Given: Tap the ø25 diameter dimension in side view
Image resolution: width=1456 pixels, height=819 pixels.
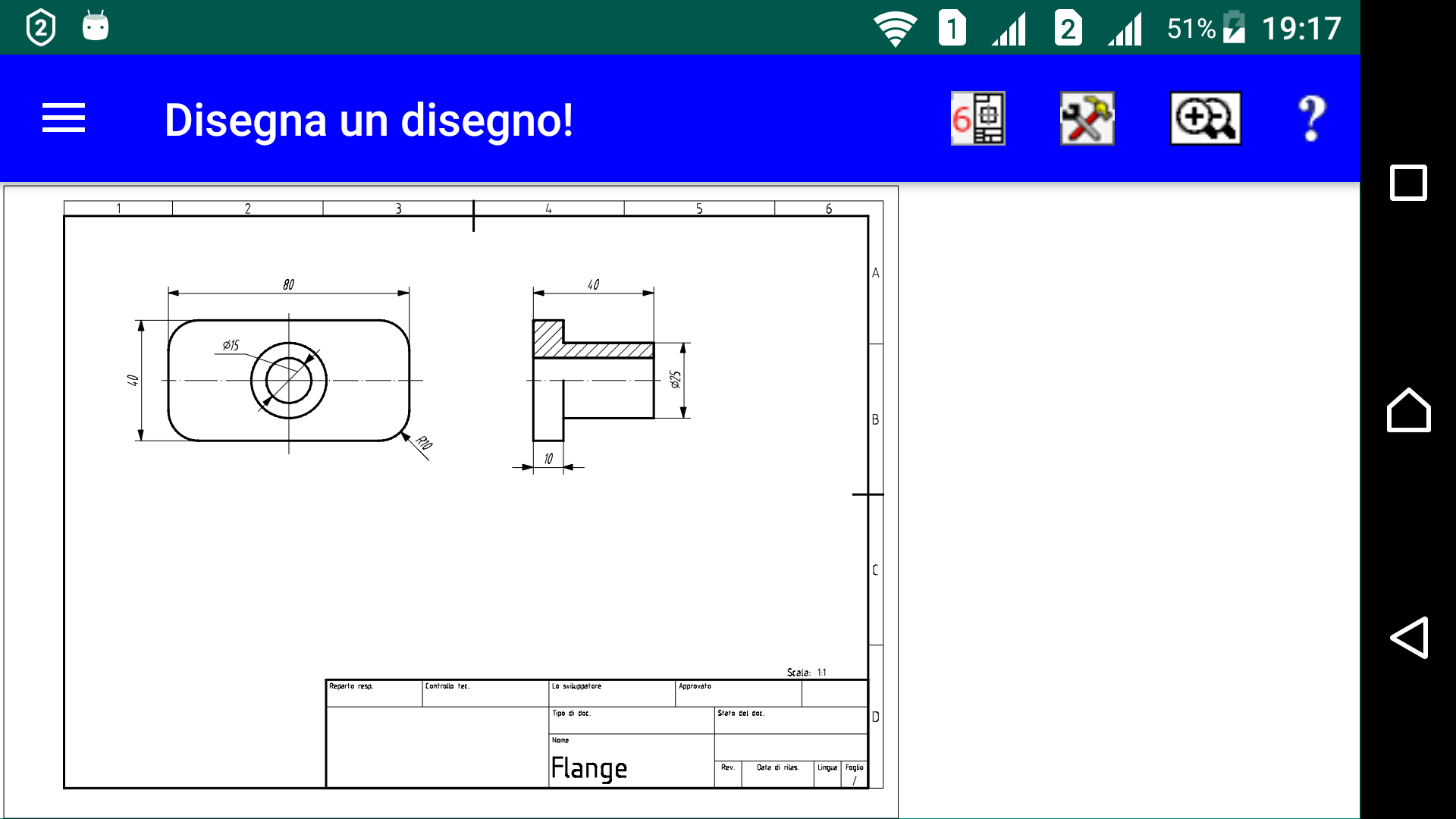Looking at the screenshot, I should point(676,379).
